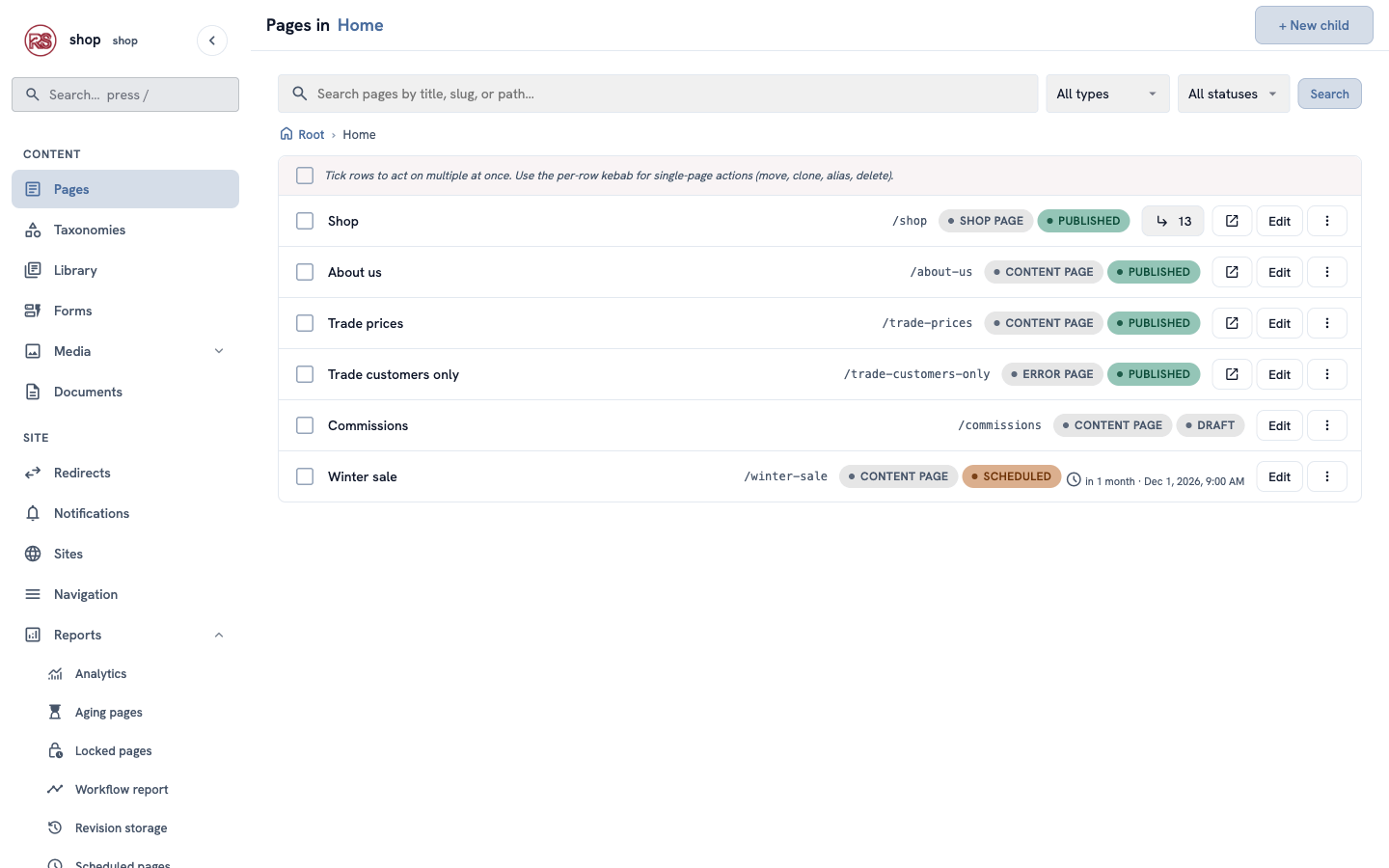The width and height of the screenshot is (1389, 868).
Task: Open the All types dropdown
Action: [1107, 94]
